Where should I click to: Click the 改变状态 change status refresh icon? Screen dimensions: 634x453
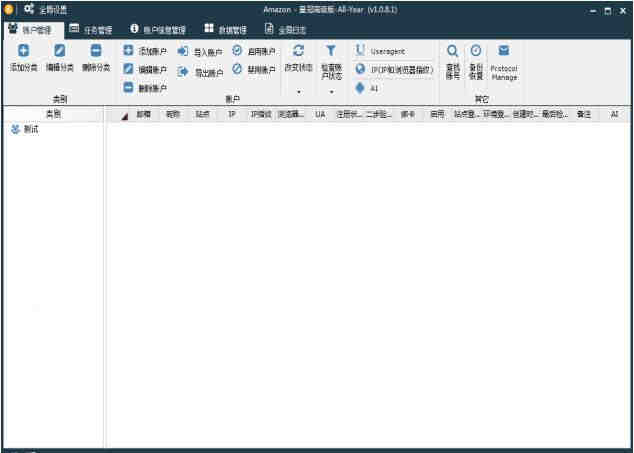click(x=298, y=51)
